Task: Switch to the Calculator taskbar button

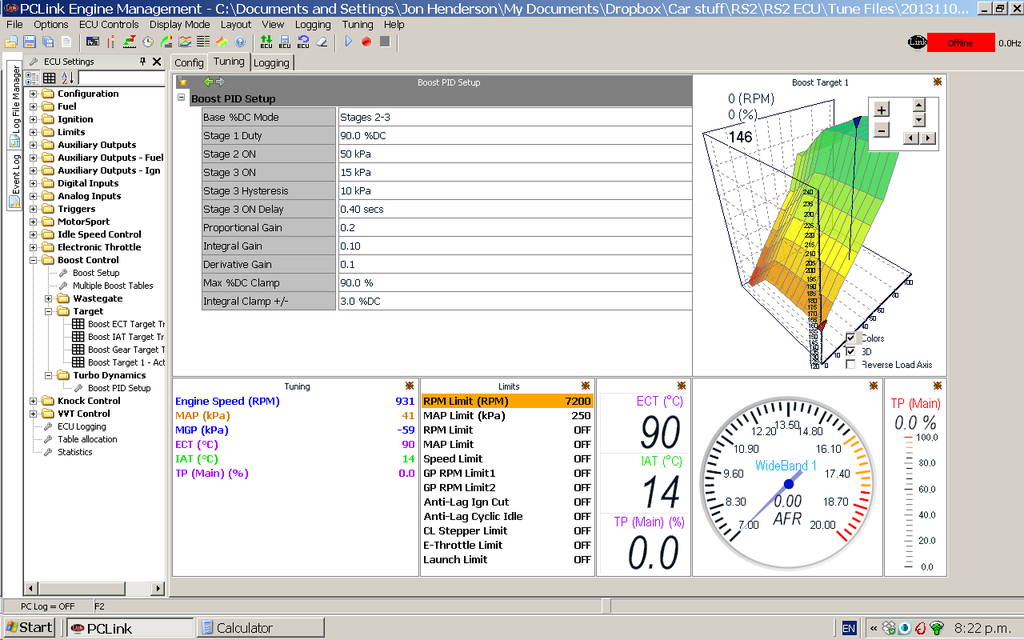Action: 261,628
